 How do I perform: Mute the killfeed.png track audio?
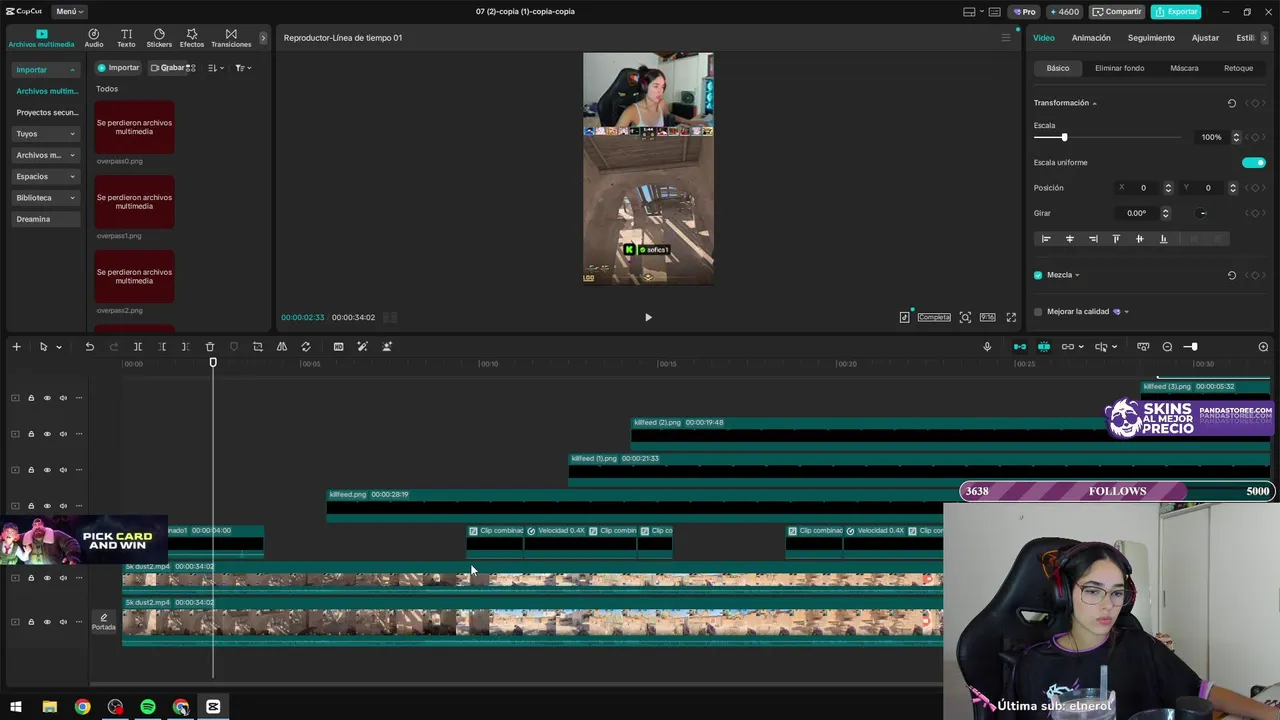63,506
